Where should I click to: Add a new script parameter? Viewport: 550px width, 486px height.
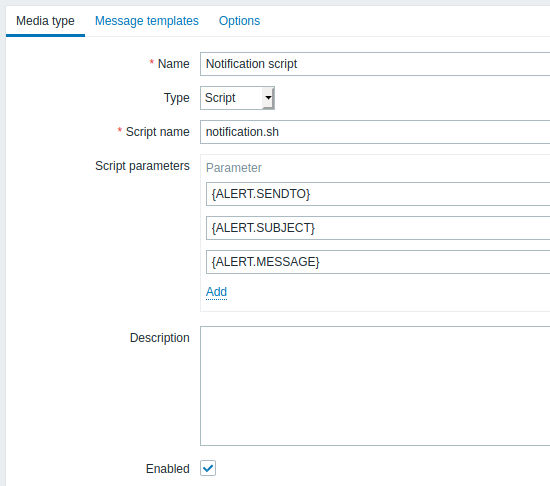pyautogui.click(x=216, y=292)
